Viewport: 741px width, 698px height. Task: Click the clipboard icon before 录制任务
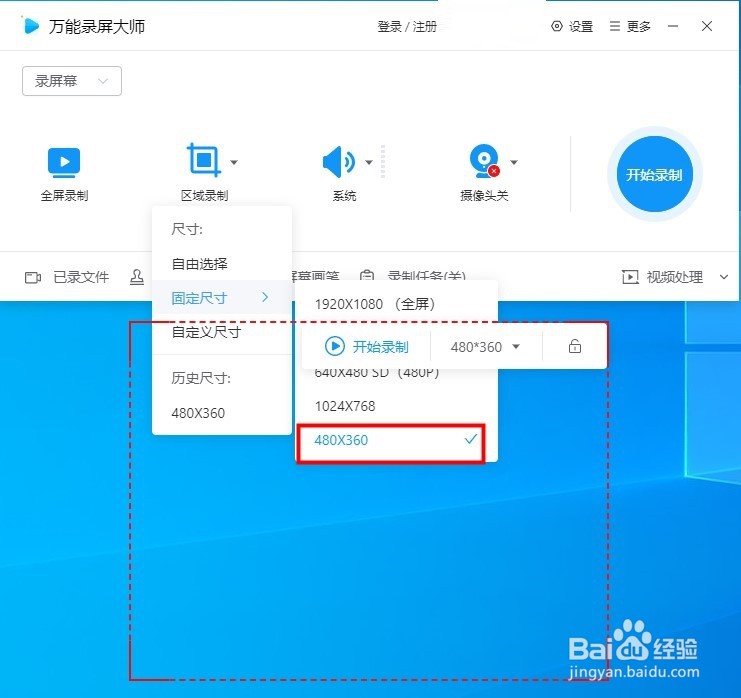click(367, 276)
